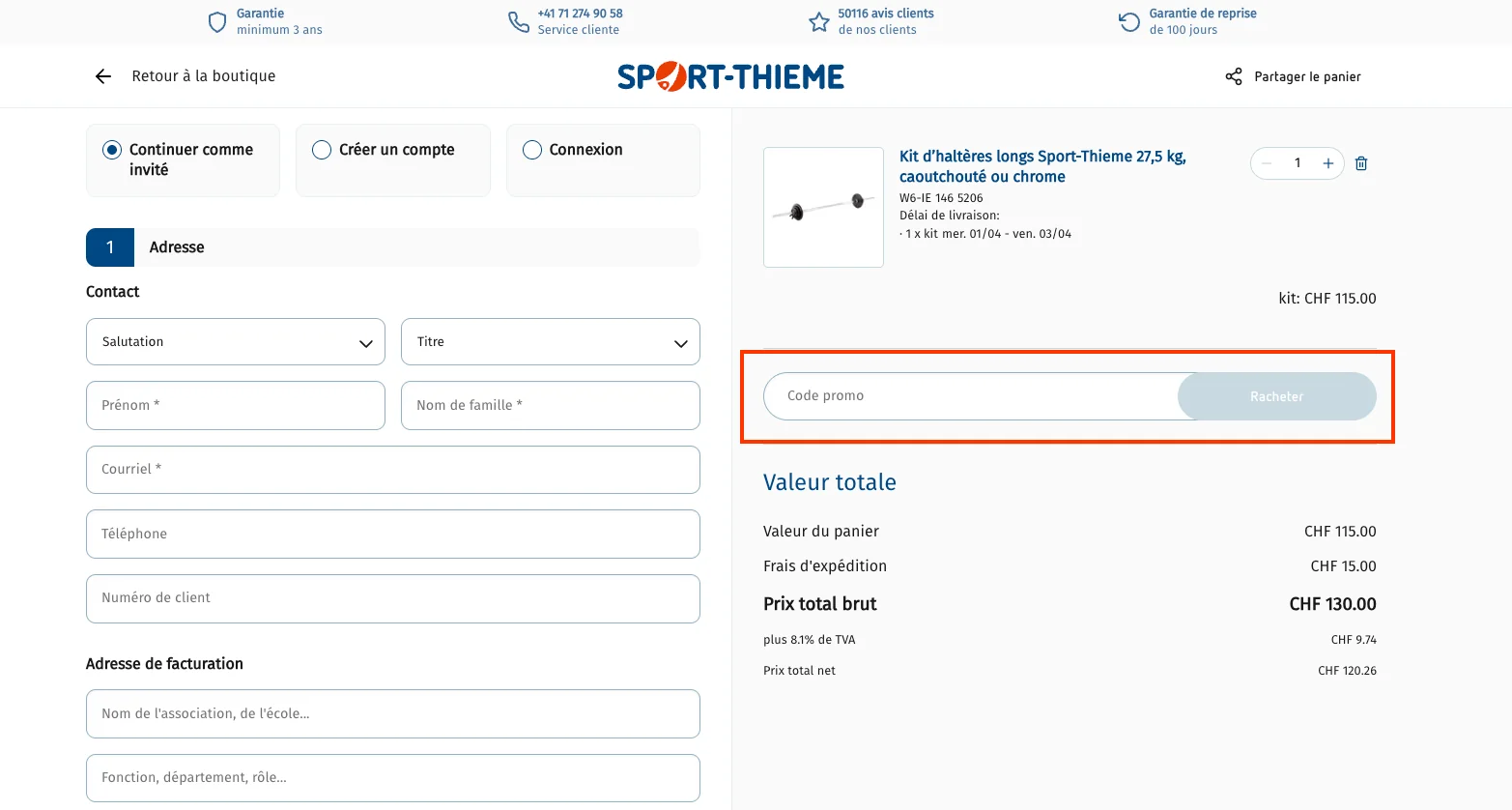The image size is (1512, 810).
Task: Click the shield Garantie icon in top bar
Action: pyautogui.click(x=216, y=21)
